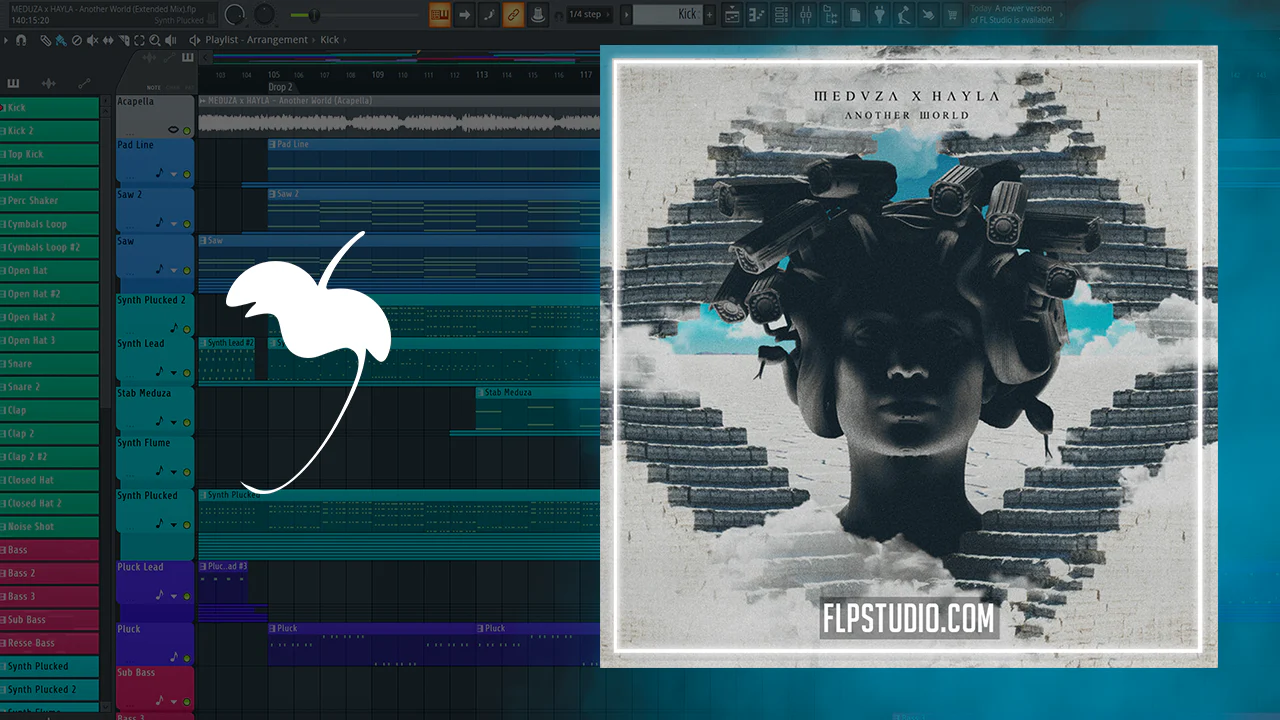The width and height of the screenshot is (1280, 720).
Task: Click the shopping cart icon
Action: [x=952, y=14]
